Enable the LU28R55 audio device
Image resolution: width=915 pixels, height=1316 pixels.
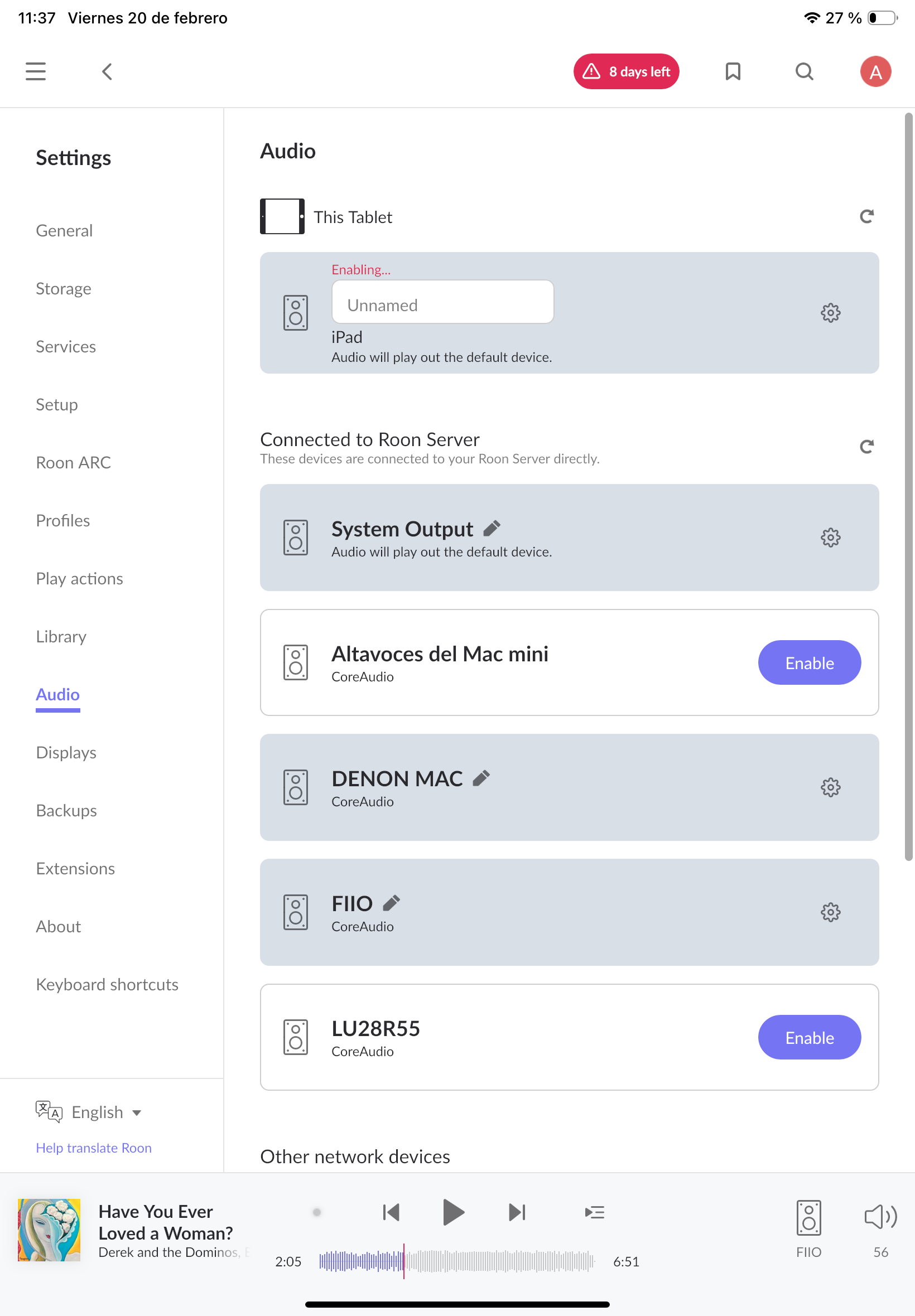[809, 1037]
